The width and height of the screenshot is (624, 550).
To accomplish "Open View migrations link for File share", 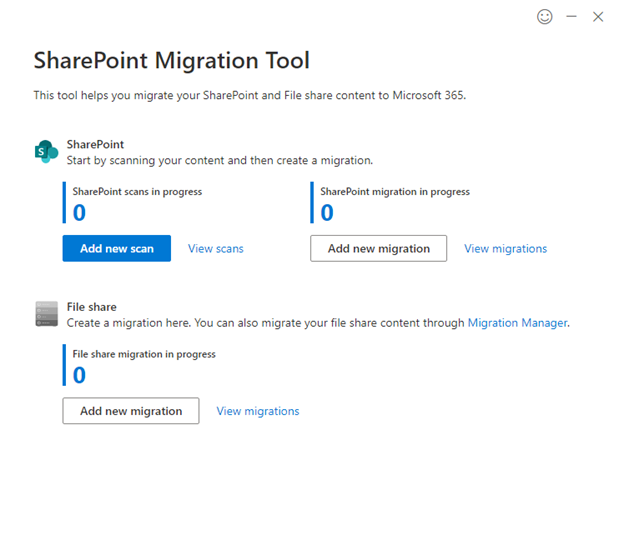I will pyautogui.click(x=258, y=411).
